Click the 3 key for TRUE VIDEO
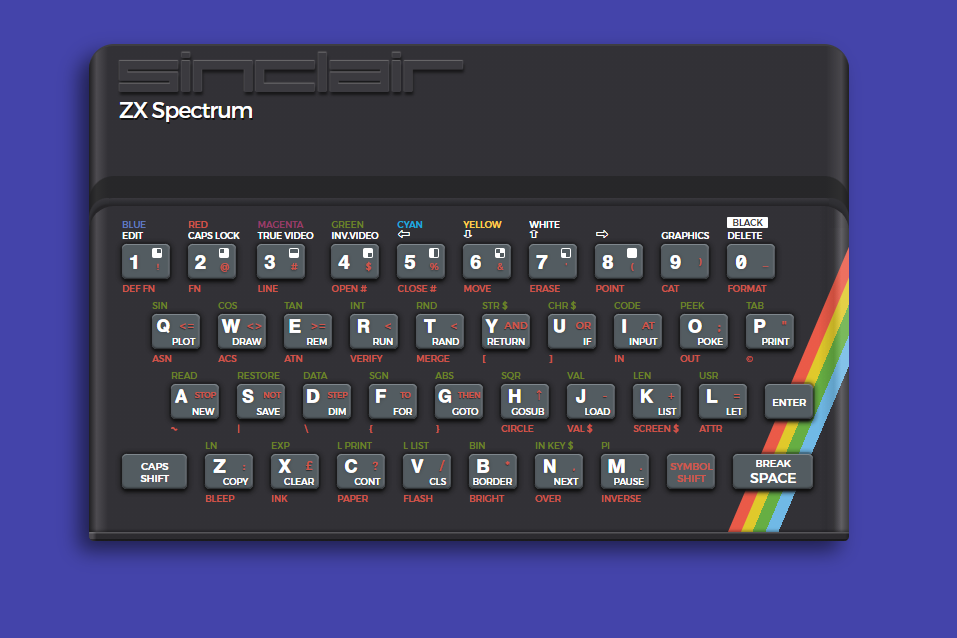 [281, 261]
